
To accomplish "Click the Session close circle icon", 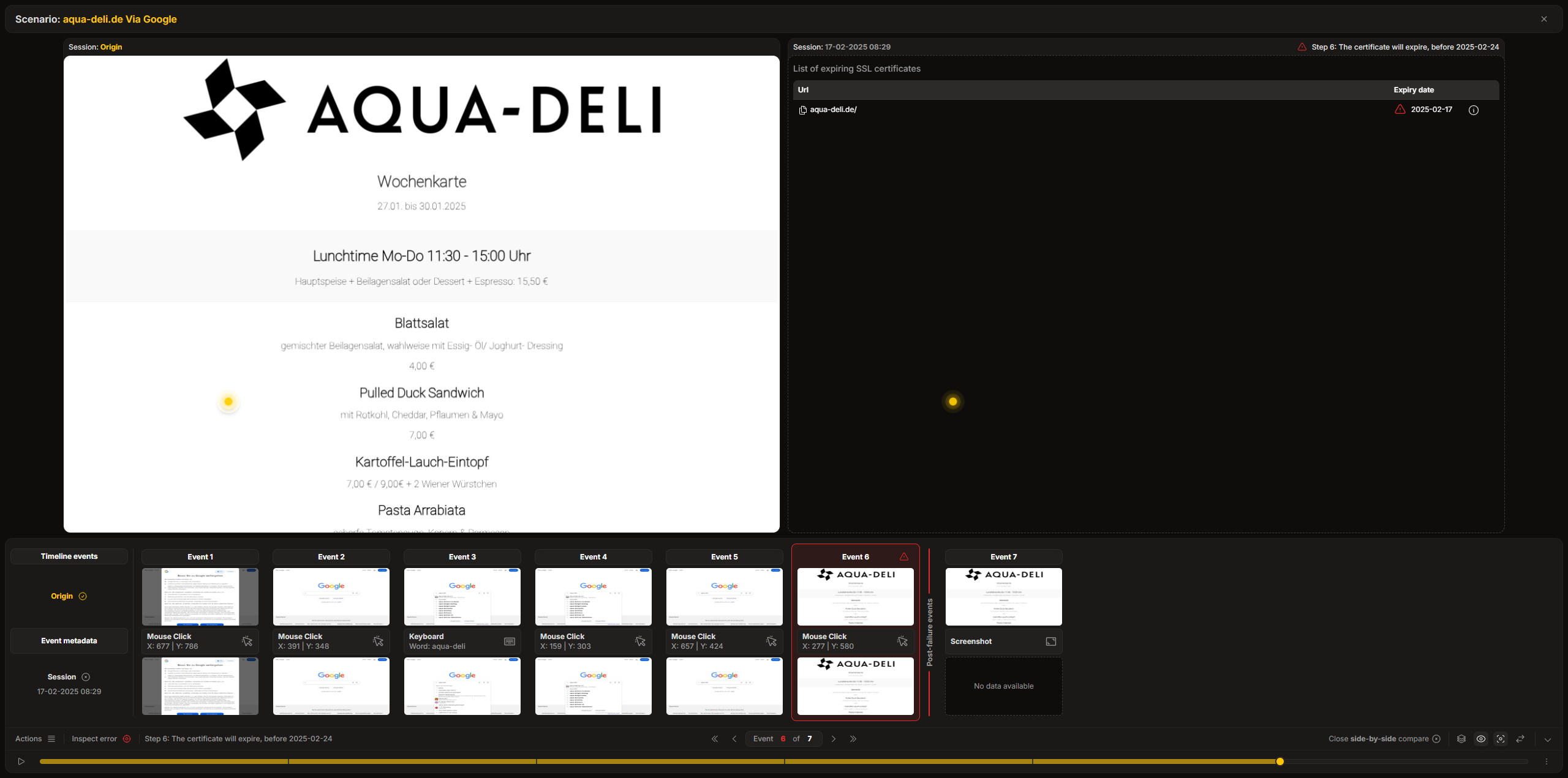I will coord(86,677).
